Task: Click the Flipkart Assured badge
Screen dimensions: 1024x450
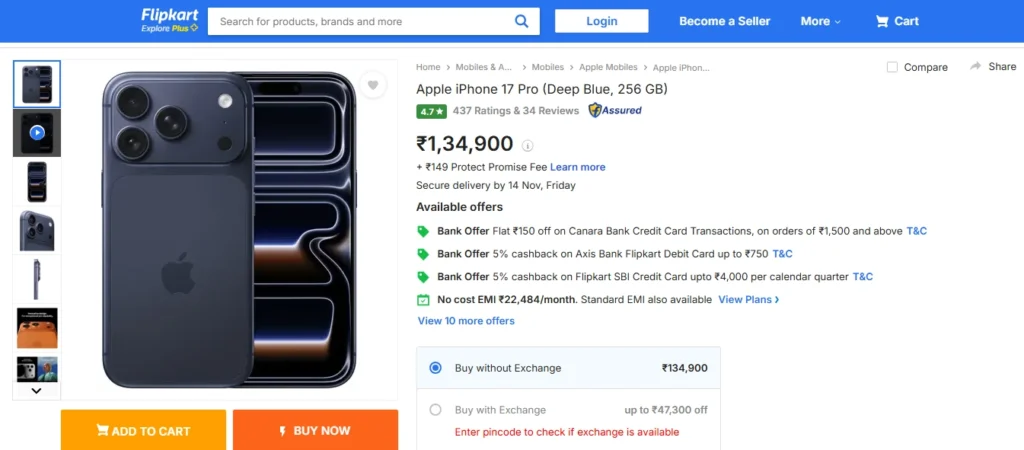Action: (x=615, y=110)
